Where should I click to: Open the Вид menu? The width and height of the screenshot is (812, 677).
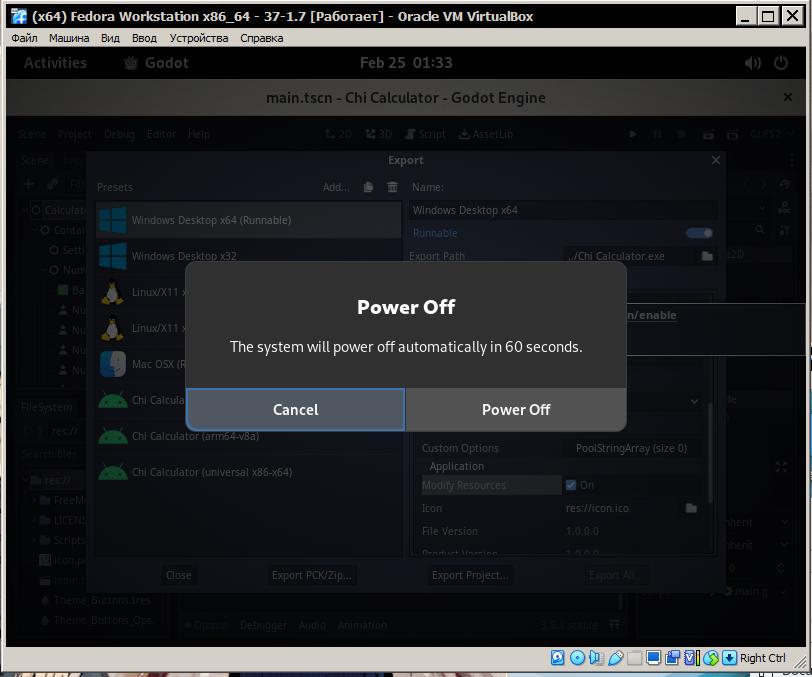pyautogui.click(x=110, y=38)
